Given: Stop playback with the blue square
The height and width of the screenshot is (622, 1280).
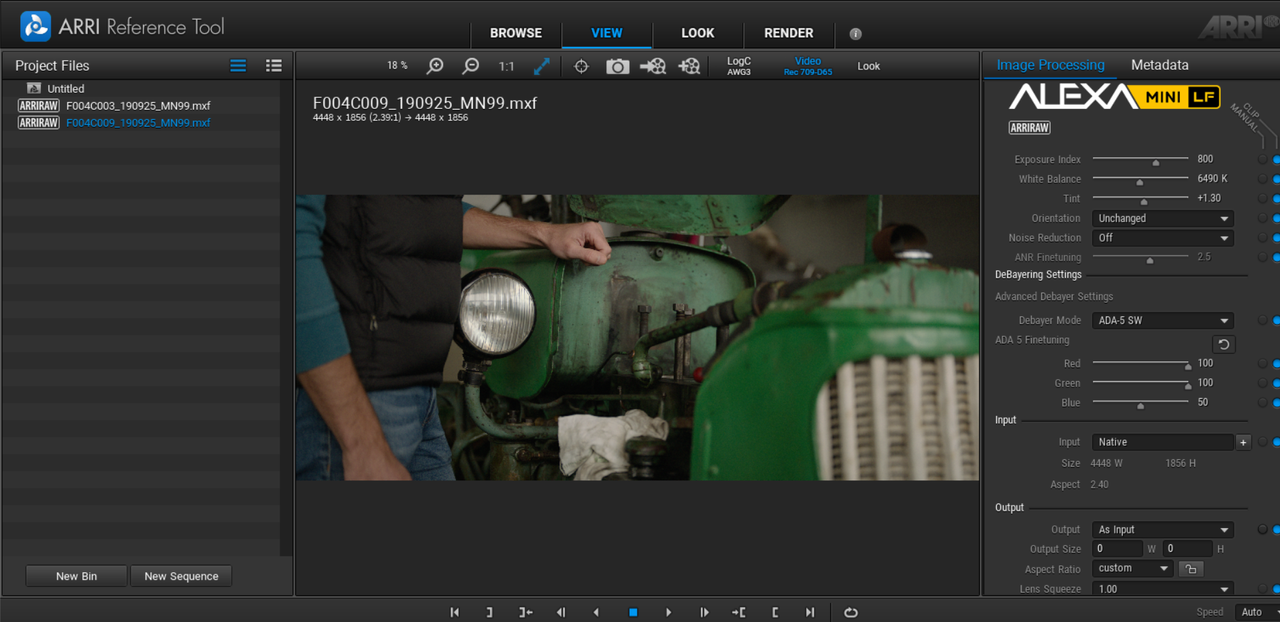Looking at the screenshot, I should point(633,612).
